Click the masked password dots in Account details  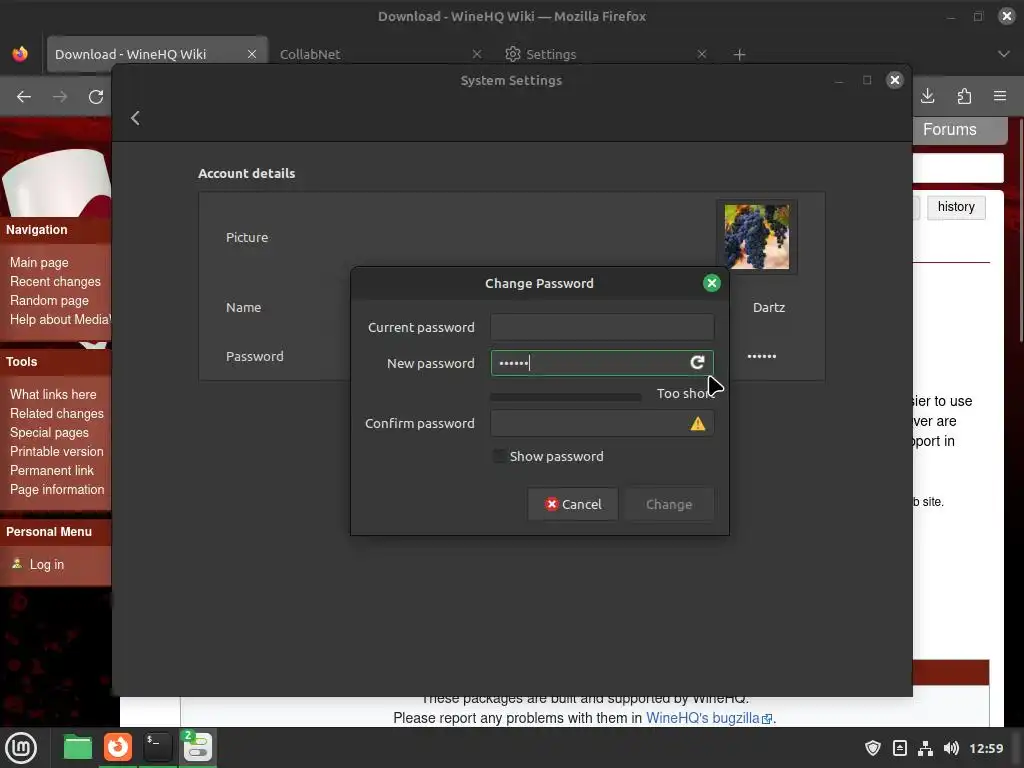(x=761, y=357)
